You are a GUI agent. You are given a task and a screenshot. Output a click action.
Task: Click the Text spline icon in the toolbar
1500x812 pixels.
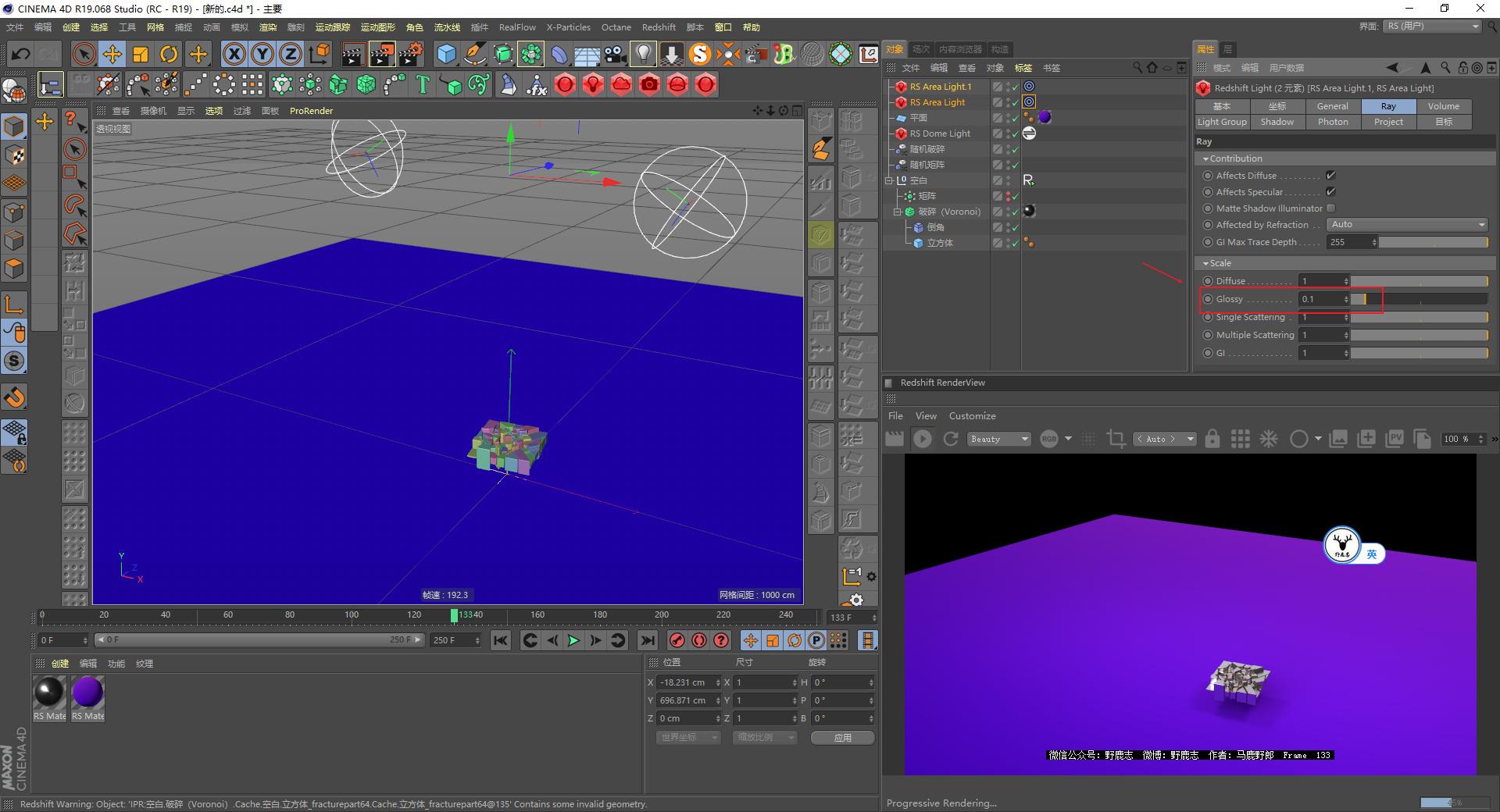point(422,84)
